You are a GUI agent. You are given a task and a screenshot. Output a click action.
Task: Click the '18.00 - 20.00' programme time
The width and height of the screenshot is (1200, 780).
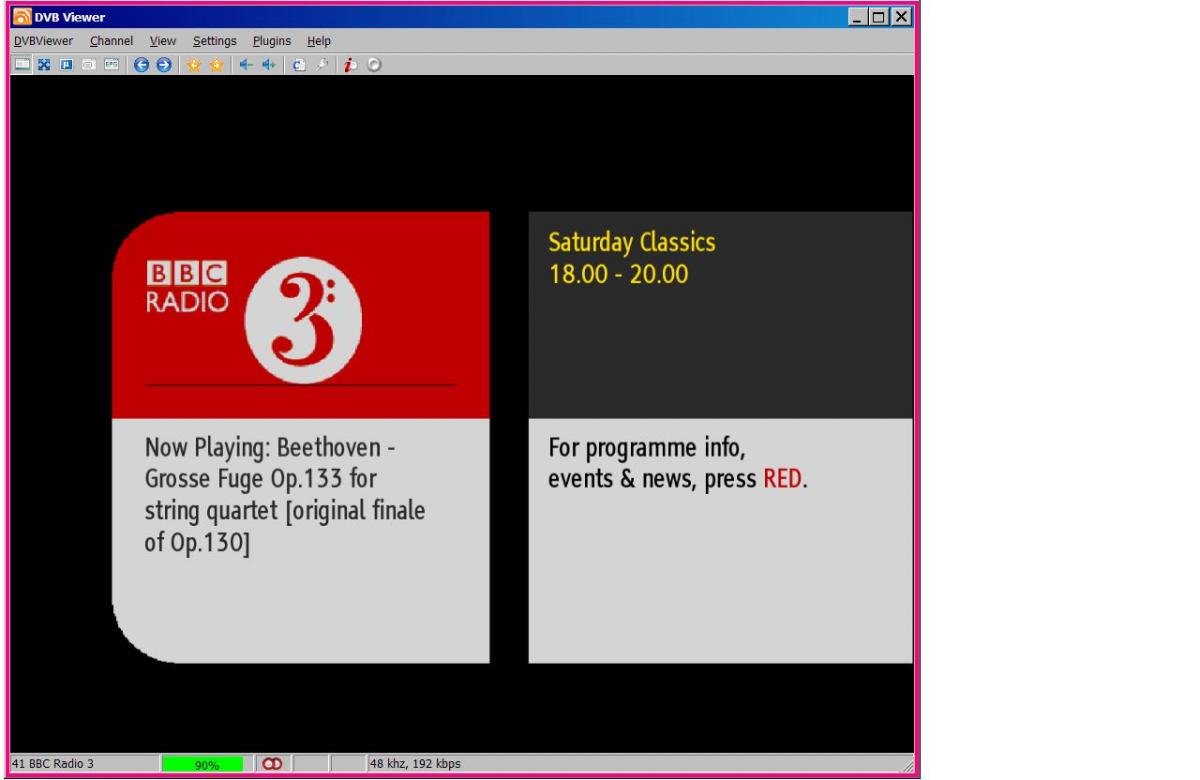(618, 274)
